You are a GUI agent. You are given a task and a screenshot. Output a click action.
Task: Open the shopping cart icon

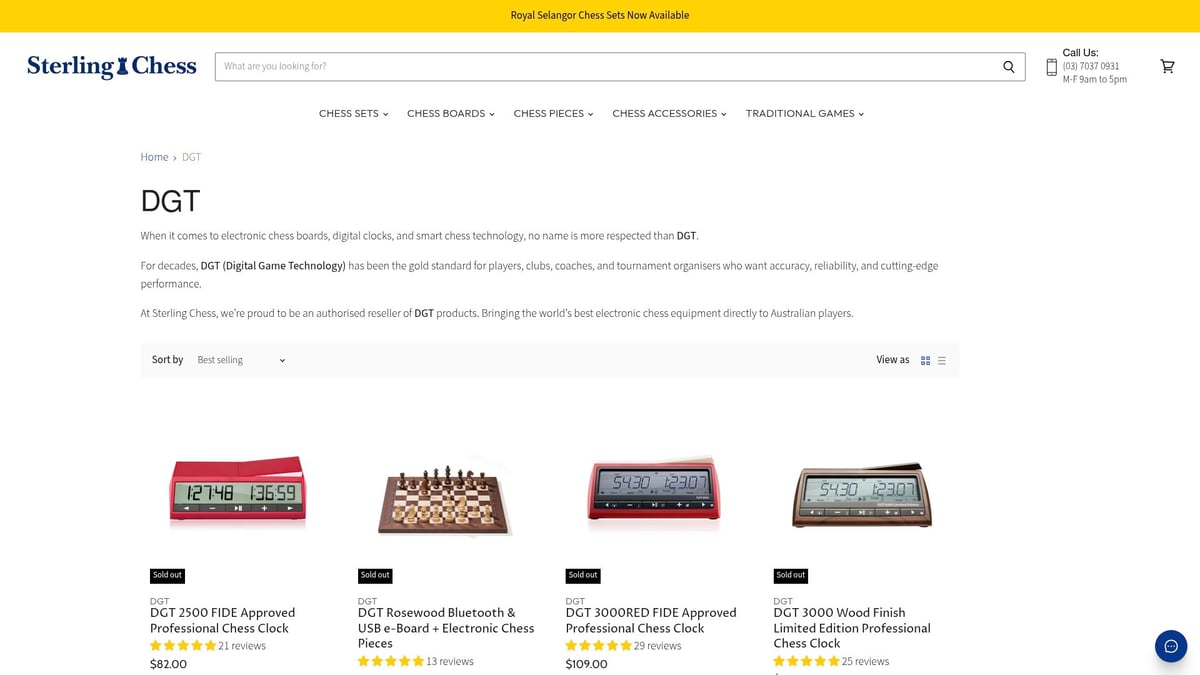[1167, 66]
